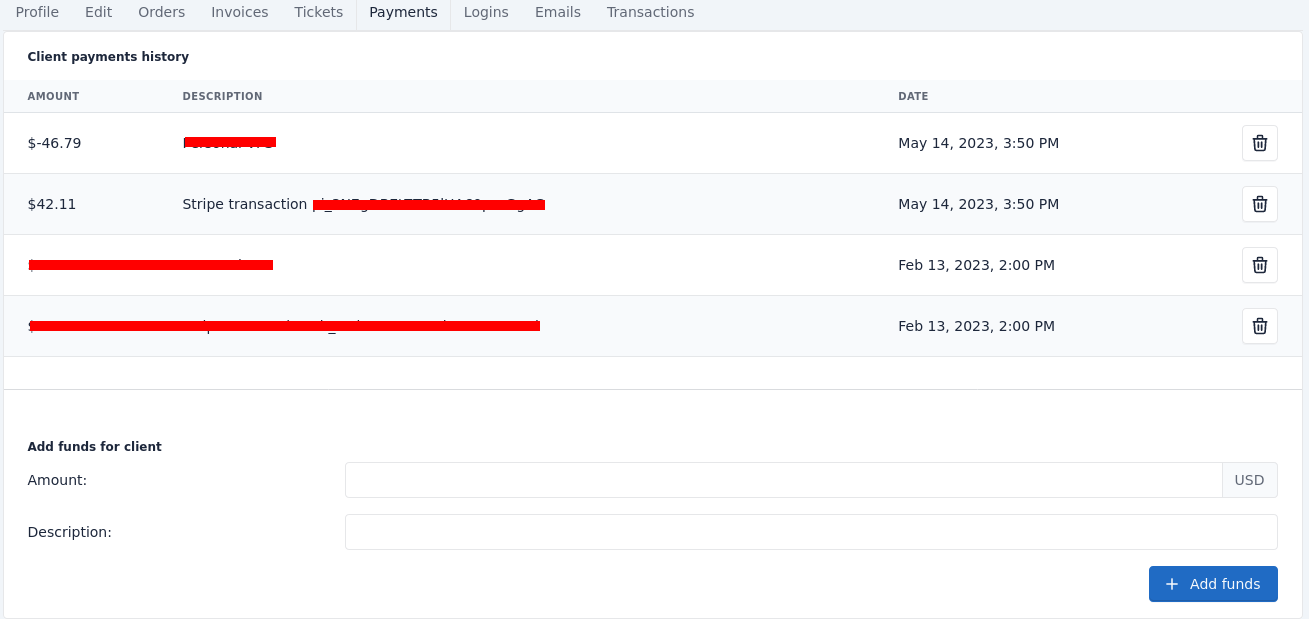1309x619 pixels.
Task: Open the Edit tab
Action: pos(98,12)
